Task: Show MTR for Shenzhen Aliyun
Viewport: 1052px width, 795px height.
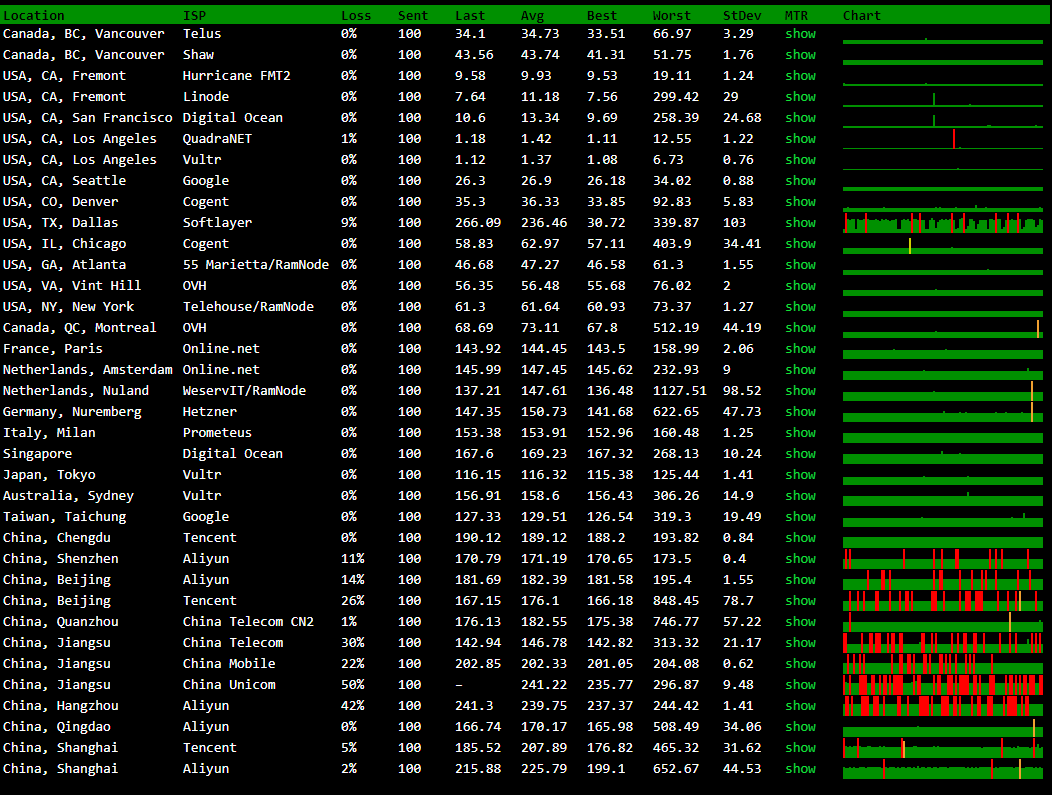Action: (800, 559)
